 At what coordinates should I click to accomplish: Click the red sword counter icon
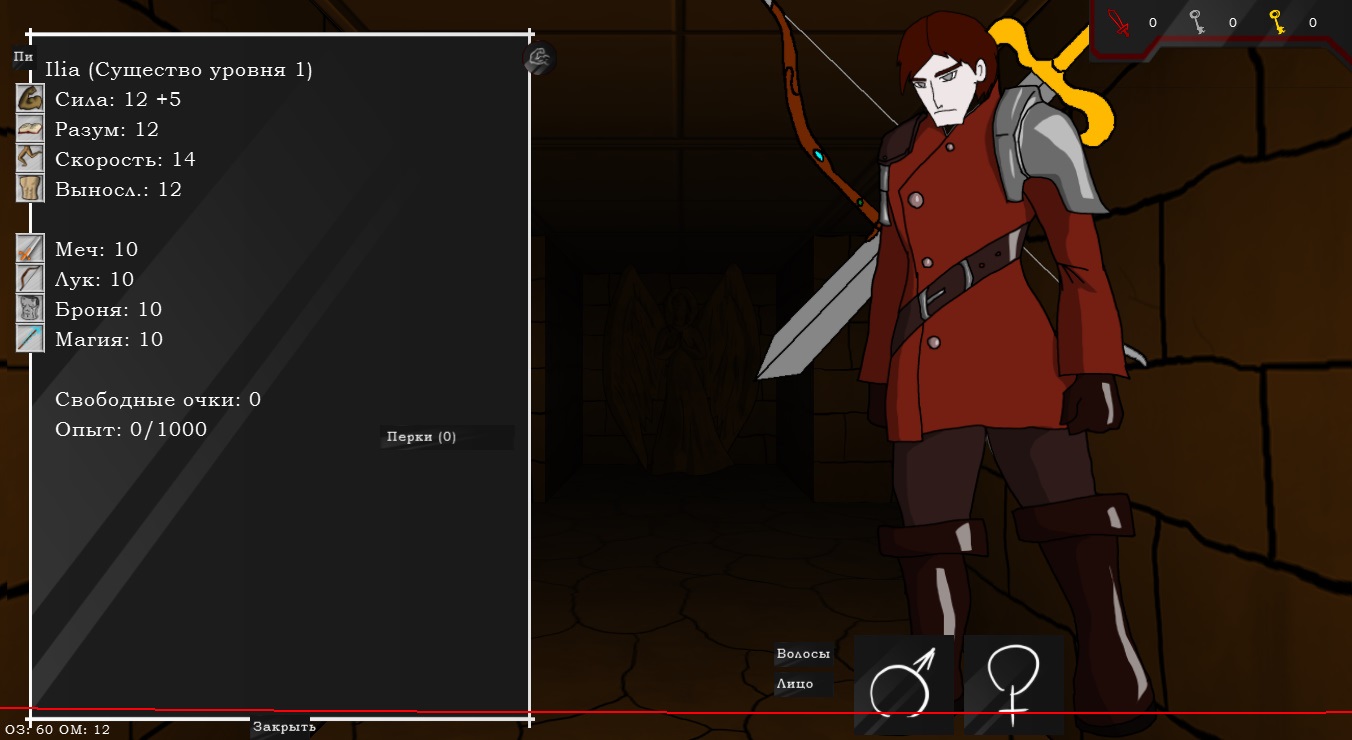pyautogui.click(x=1120, y=22)
